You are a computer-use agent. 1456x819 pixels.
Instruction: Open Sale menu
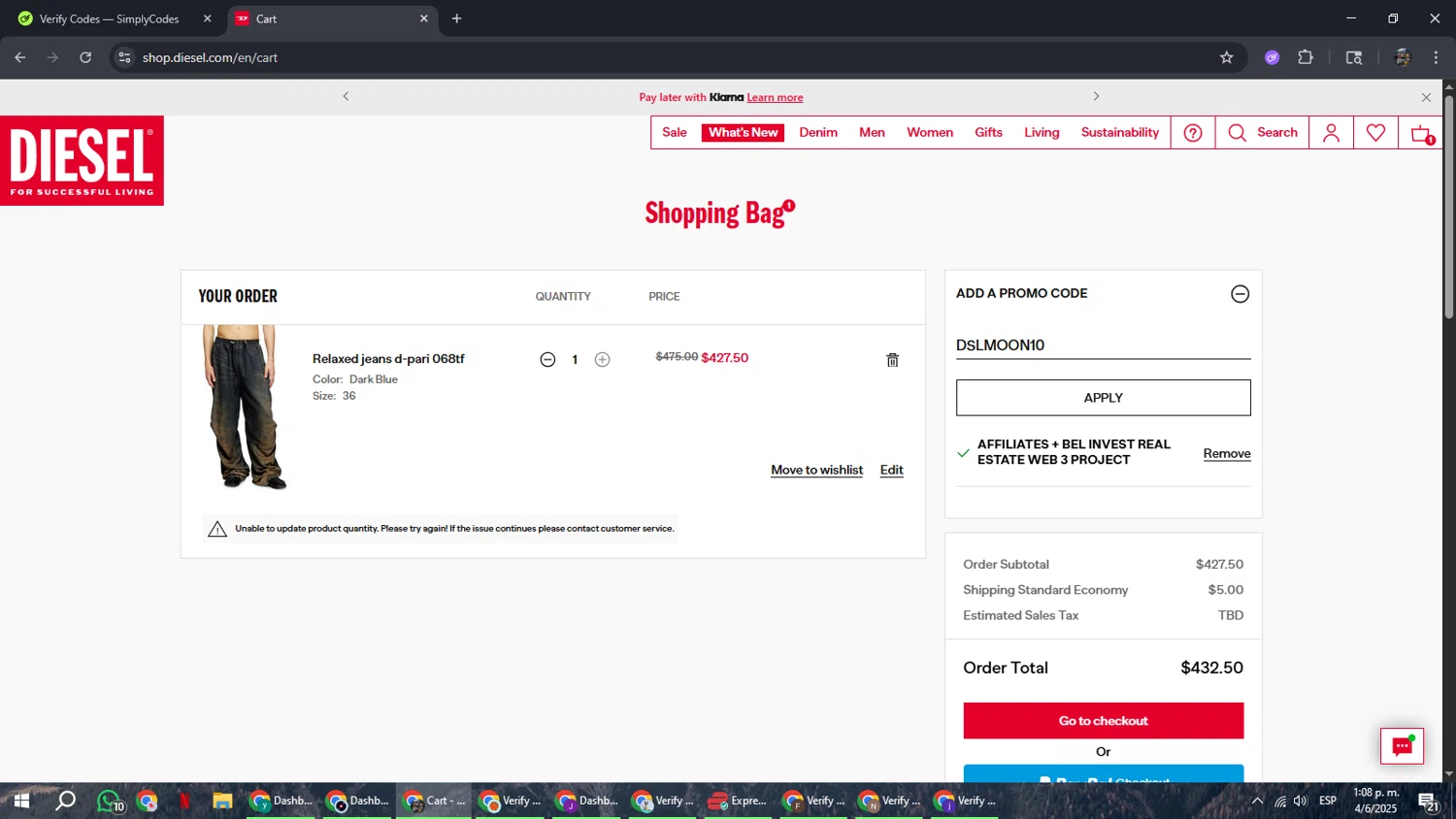point(674,133)
